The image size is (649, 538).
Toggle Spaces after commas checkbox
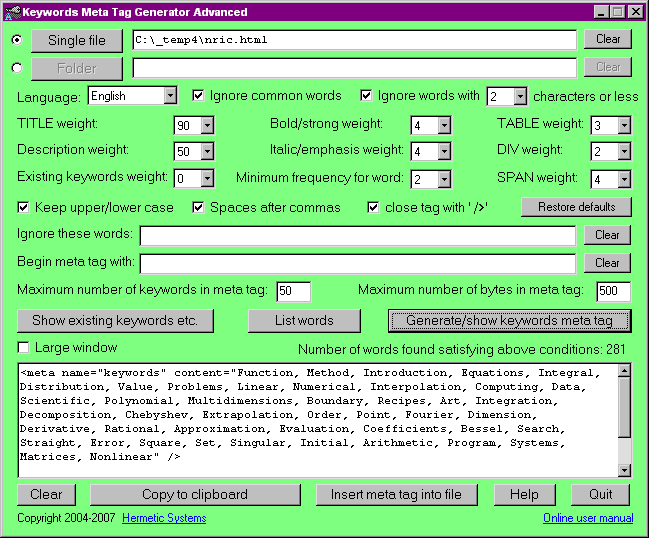[x=199, y=208]
